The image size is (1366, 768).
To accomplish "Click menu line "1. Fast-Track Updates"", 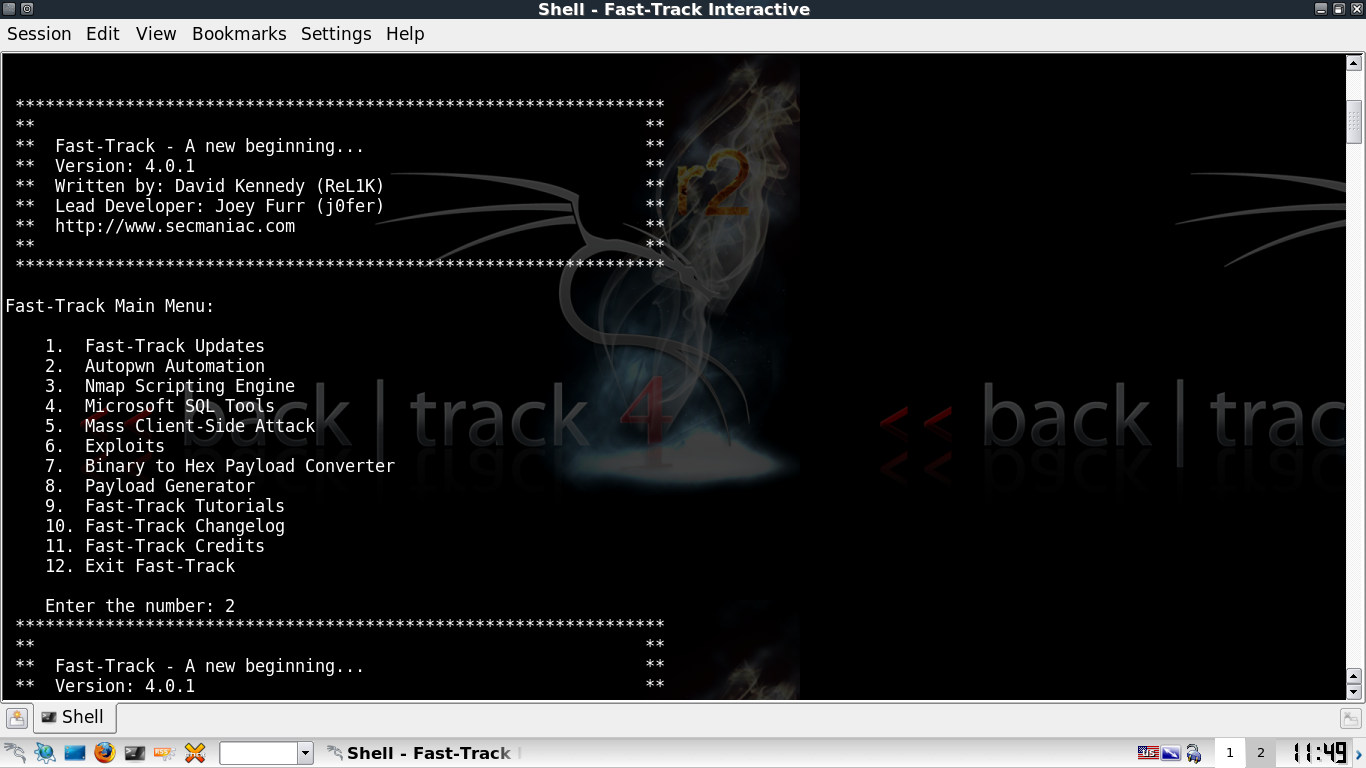I will point(155,346).
